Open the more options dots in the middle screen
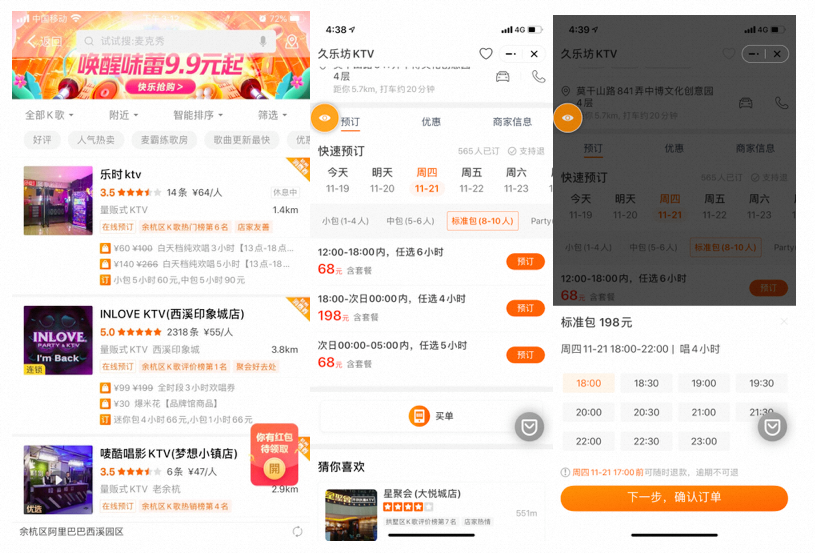The height and width of the screenshot is (553, 815). pyautogui.click(x=510, y=54)
